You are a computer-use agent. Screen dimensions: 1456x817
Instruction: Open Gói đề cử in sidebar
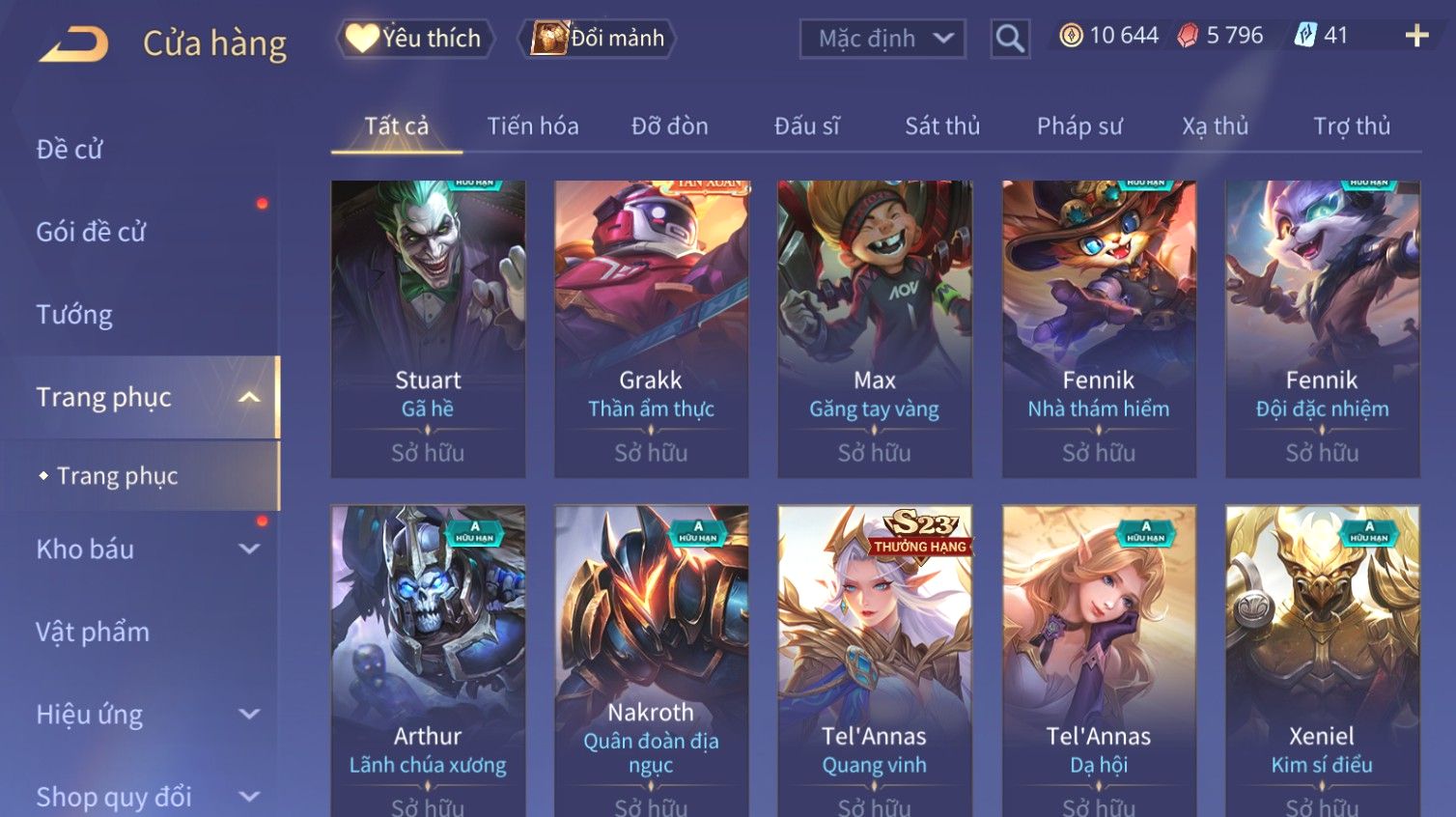click(91, 232)
